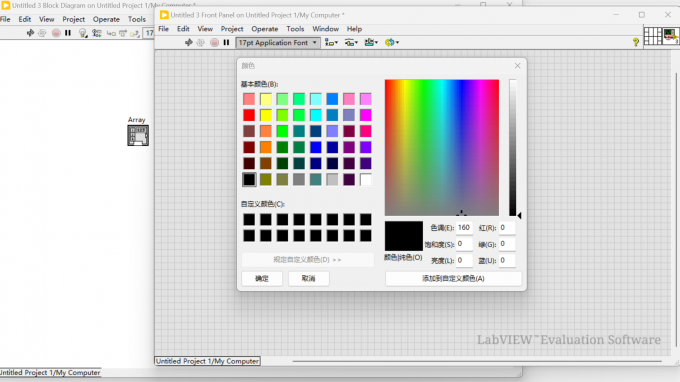Click Abort Execution button in Front Panel toolbar

point(214,42)
